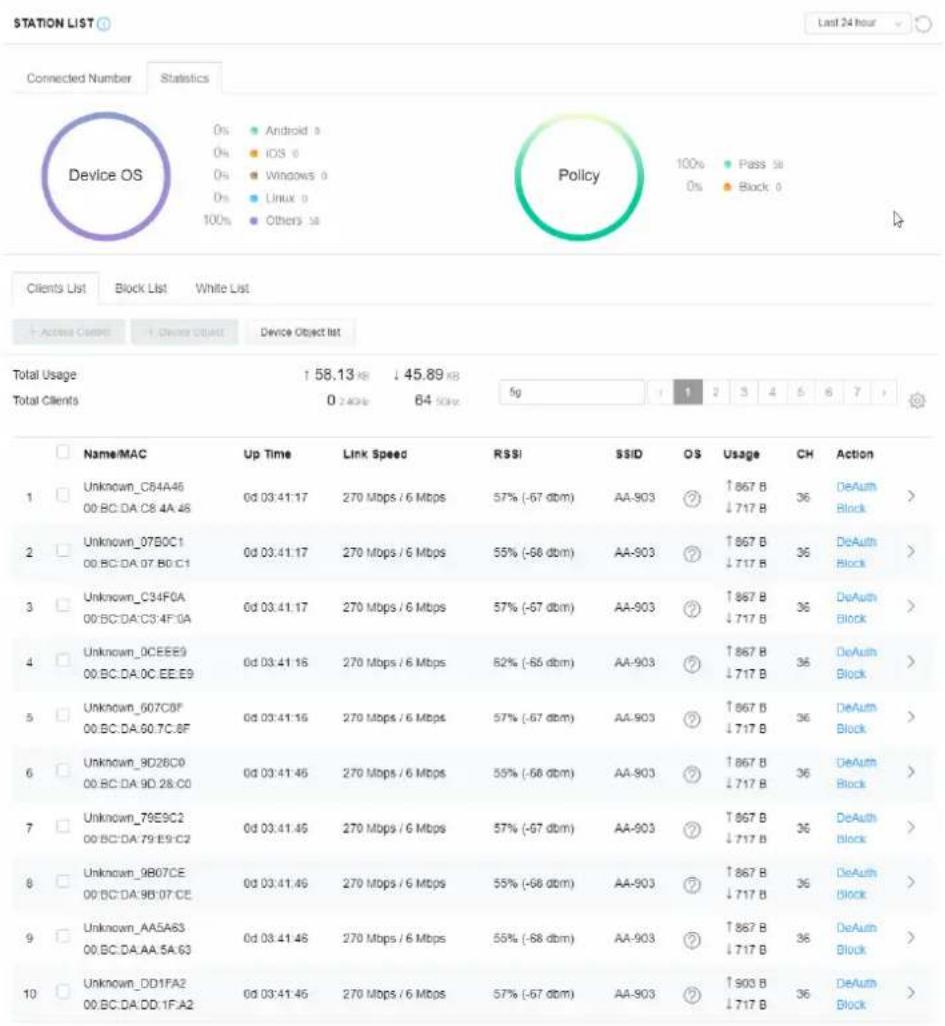This screenshot has width=945, height=1026.
Task: Expand details chevron for Unknown_9D28C0
Action: tap(911, 772)
